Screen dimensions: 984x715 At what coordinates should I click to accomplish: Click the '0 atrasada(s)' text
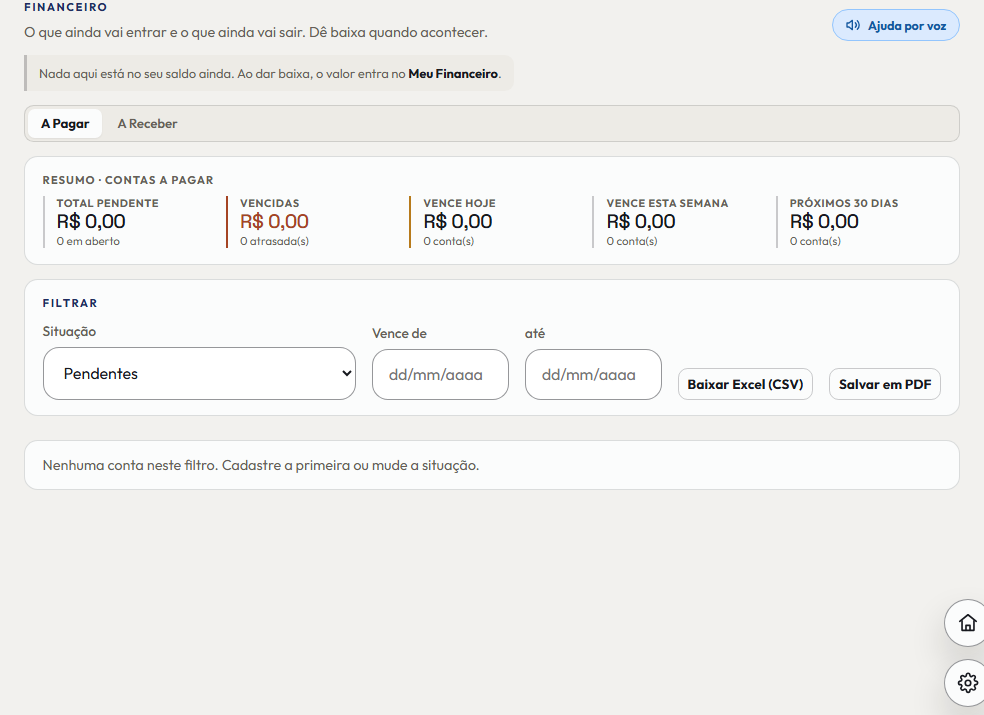pyautogui.click(x=274, y=241)
